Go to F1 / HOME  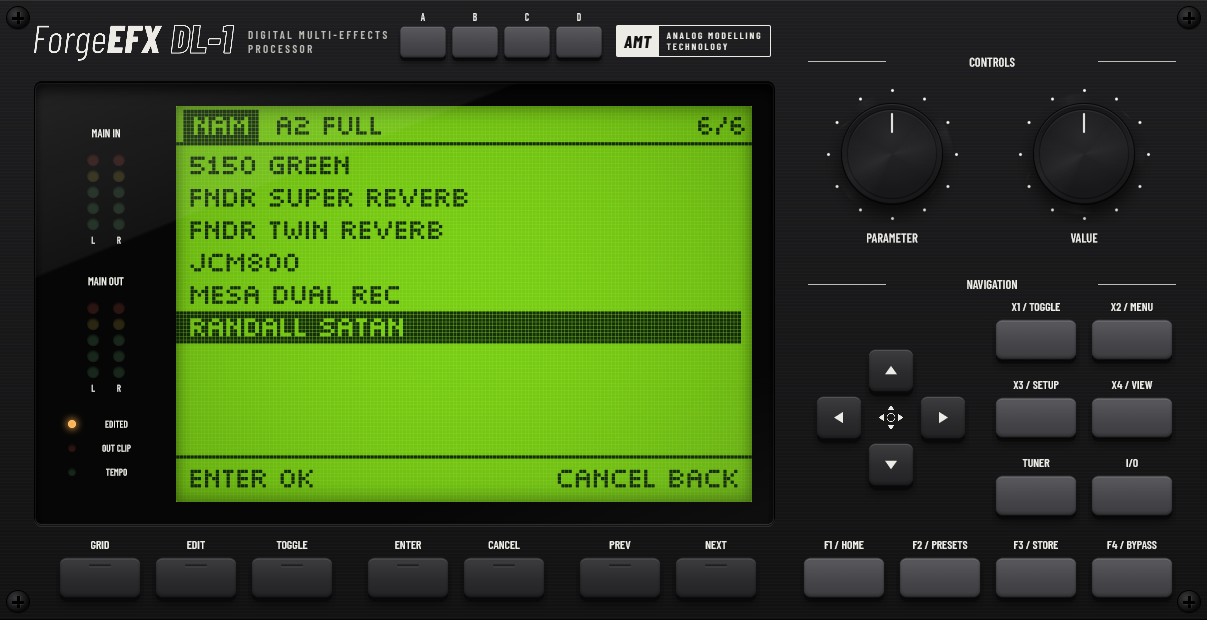pos(844,578)
